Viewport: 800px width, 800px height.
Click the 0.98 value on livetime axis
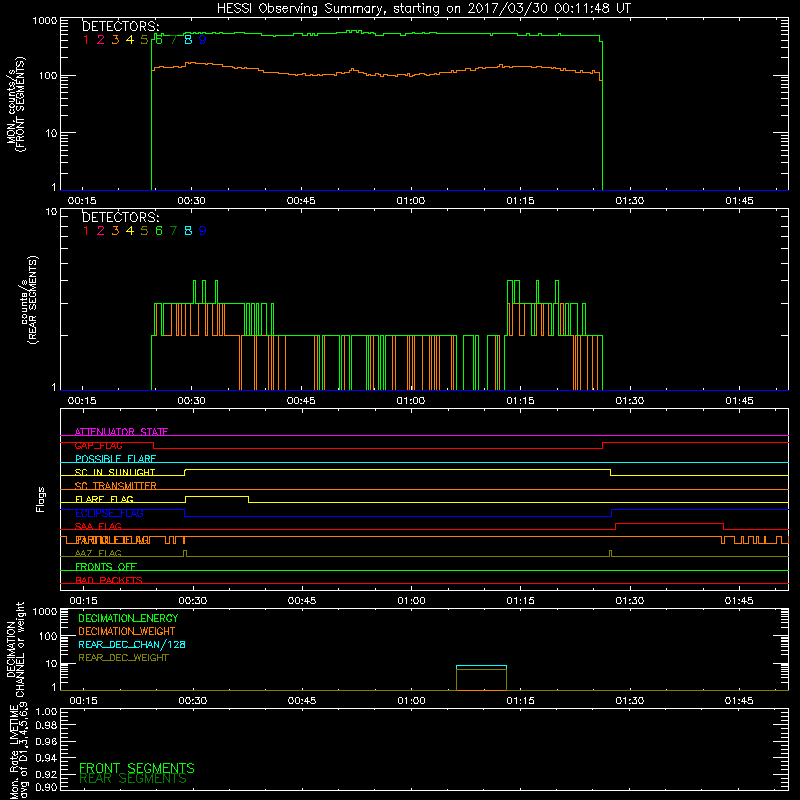[46, 726]
